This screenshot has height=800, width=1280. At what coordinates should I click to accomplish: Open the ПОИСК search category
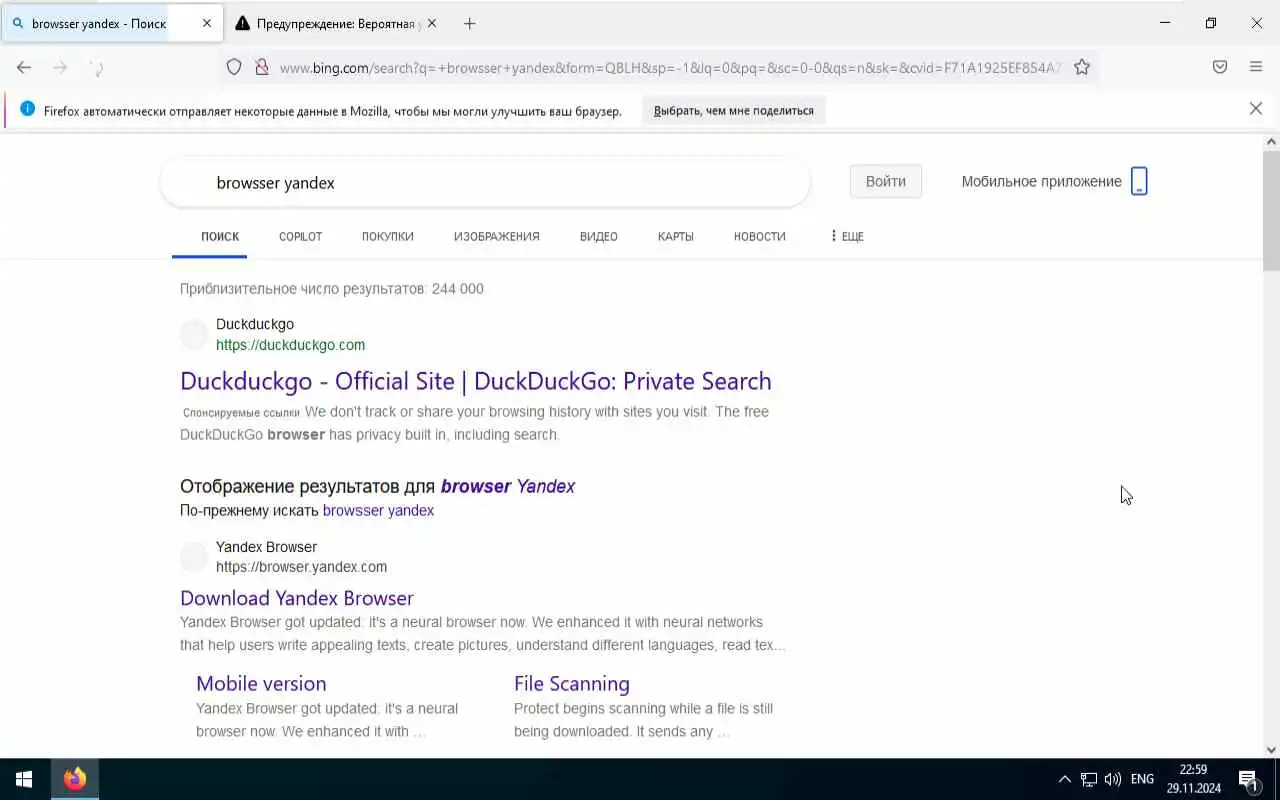[220, 237]
